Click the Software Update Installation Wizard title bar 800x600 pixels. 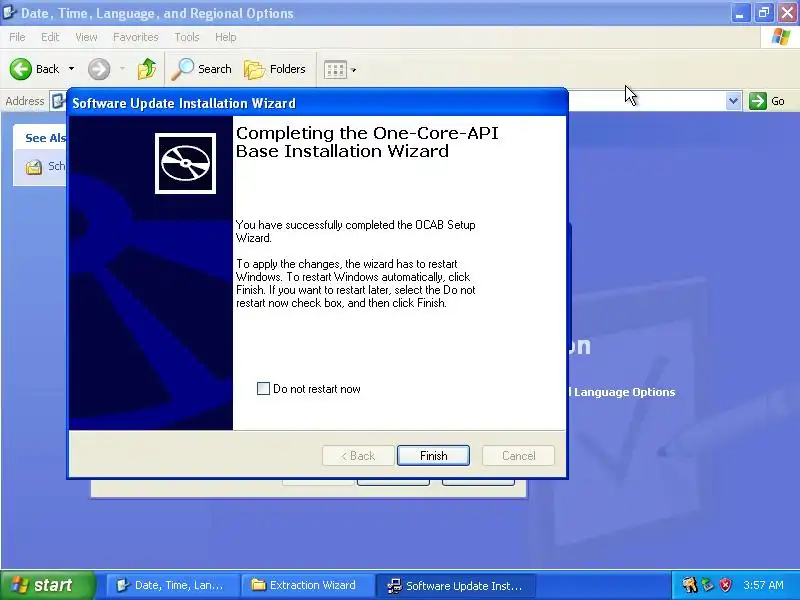tap(317, 103)
